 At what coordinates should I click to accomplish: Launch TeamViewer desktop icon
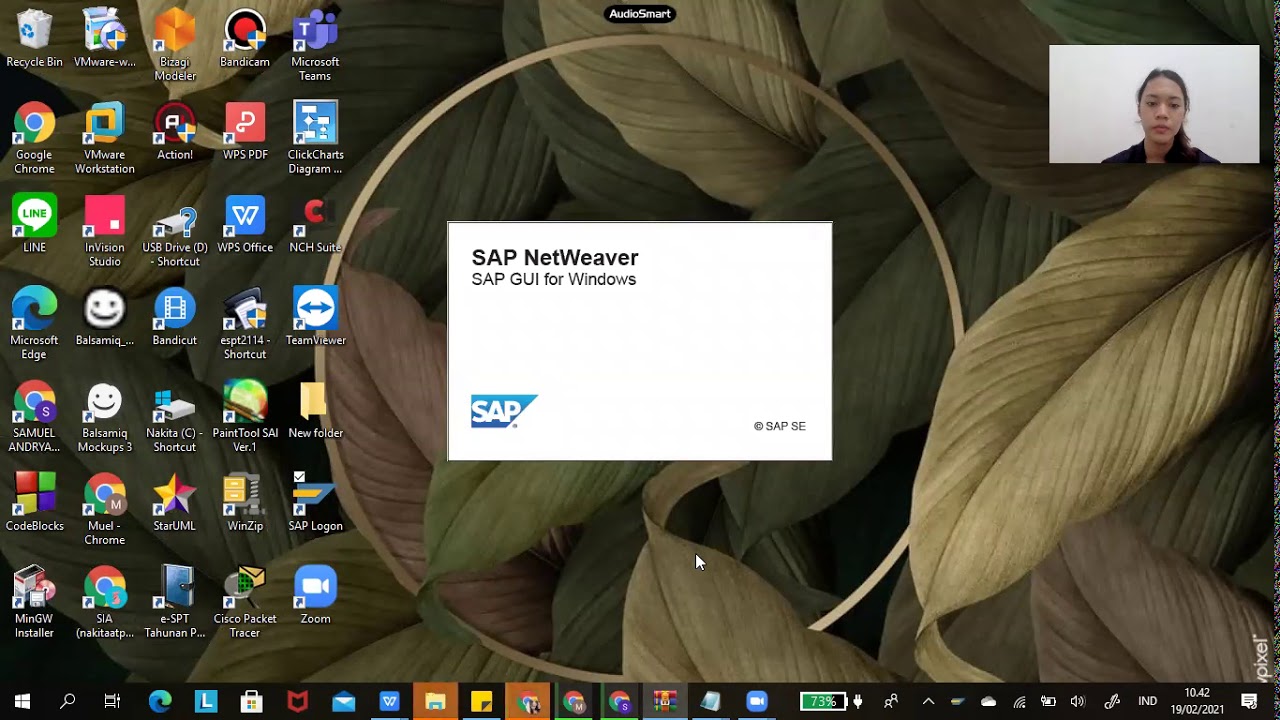click(x=315, y=318)
